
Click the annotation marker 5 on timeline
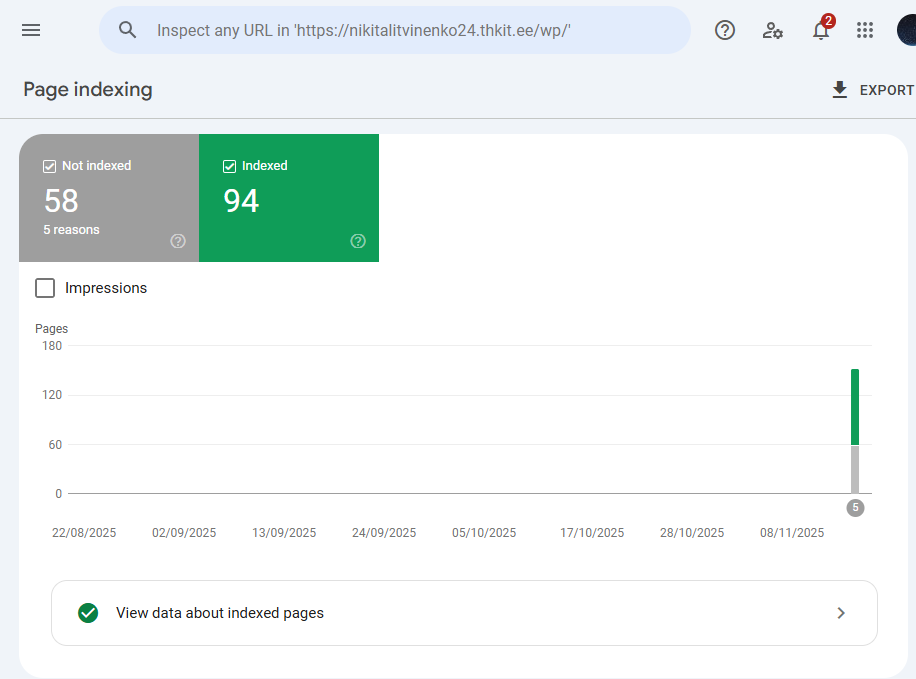[x=855, y=508]
